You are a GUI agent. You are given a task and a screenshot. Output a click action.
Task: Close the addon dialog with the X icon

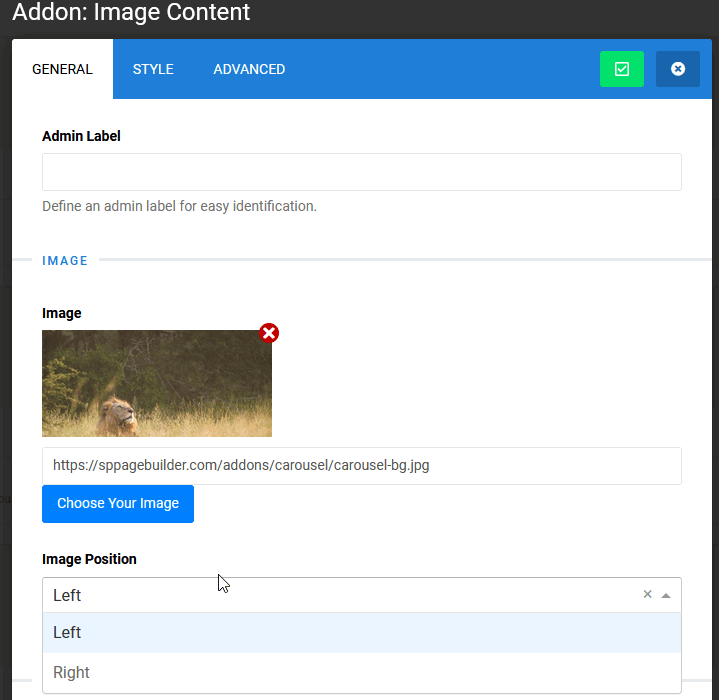coord(677,69)
